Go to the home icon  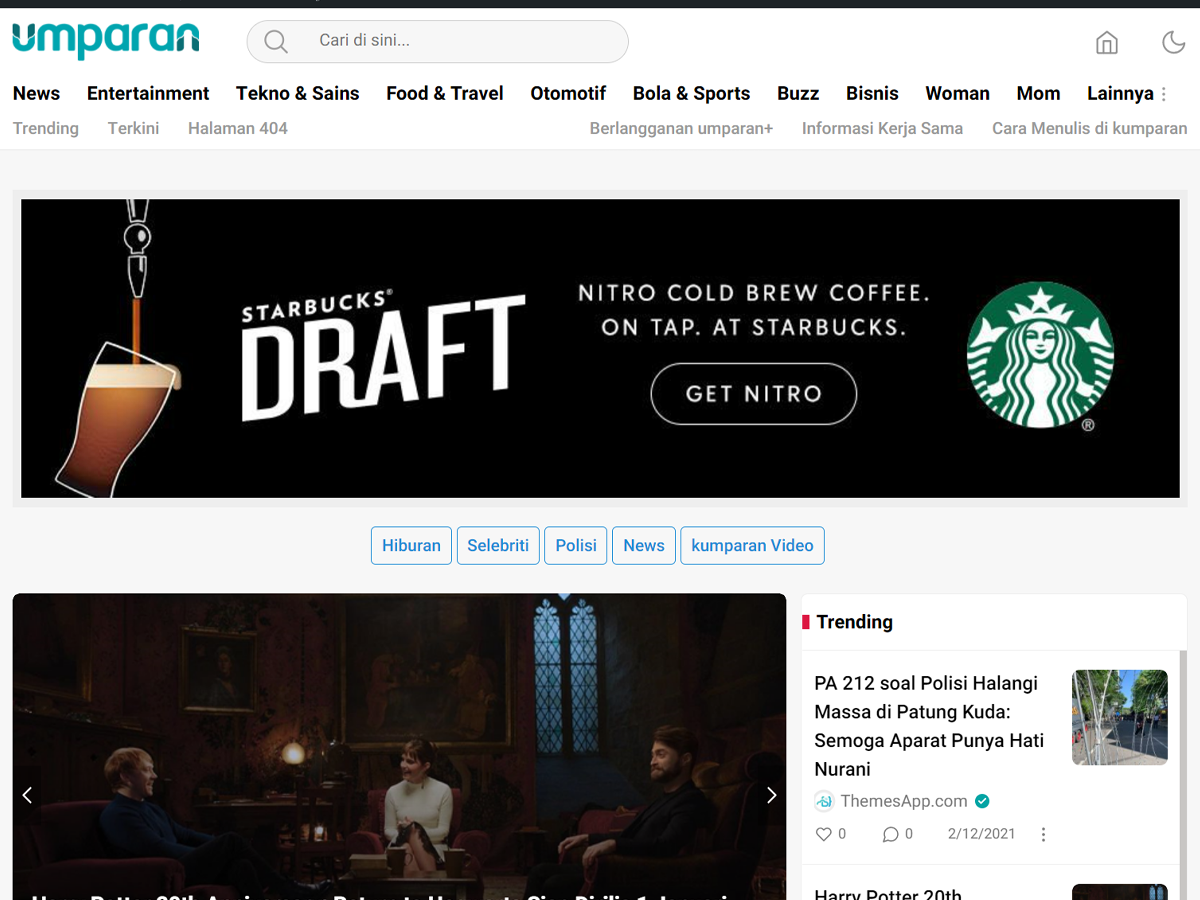click(x=1107, y=42)
